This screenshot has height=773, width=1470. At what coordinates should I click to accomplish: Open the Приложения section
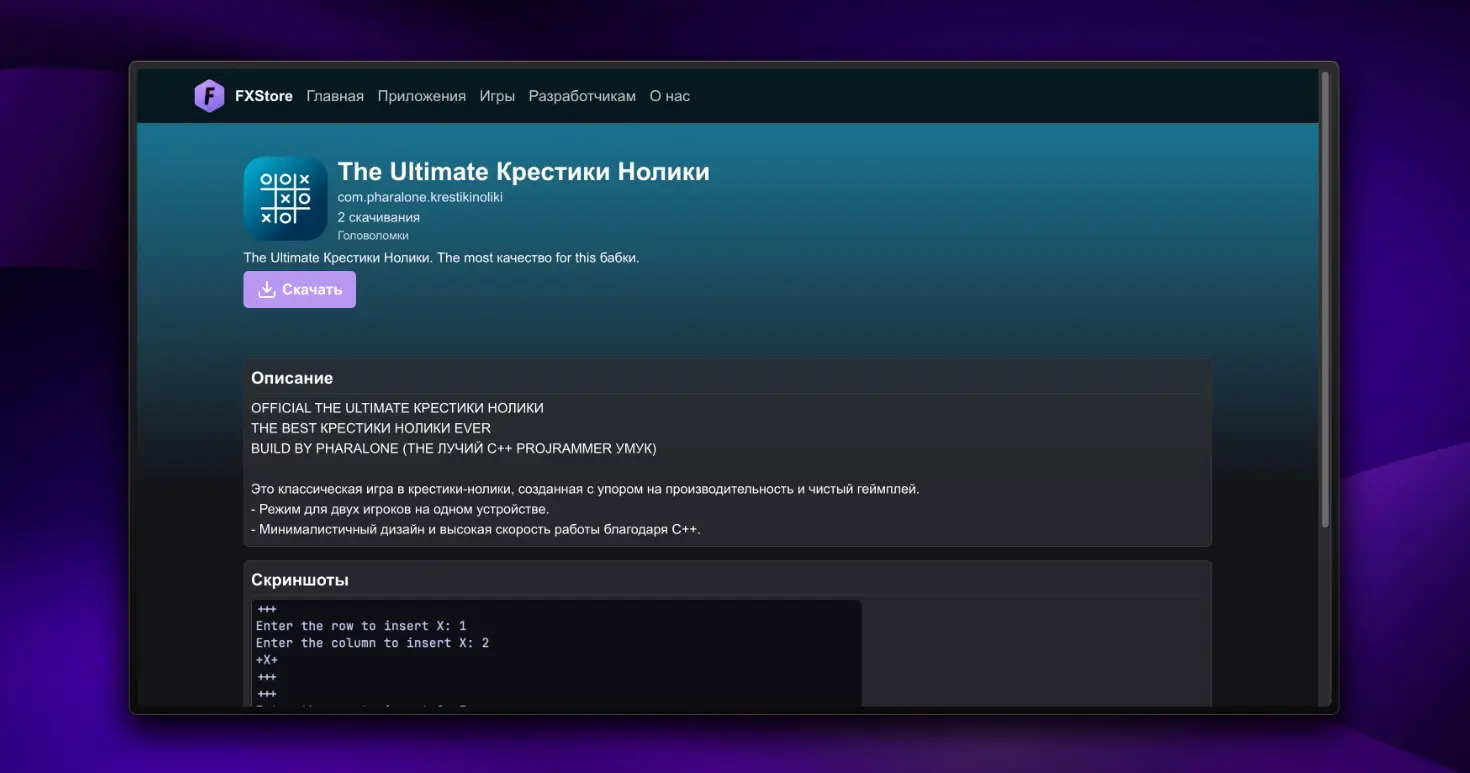[422, 96]
